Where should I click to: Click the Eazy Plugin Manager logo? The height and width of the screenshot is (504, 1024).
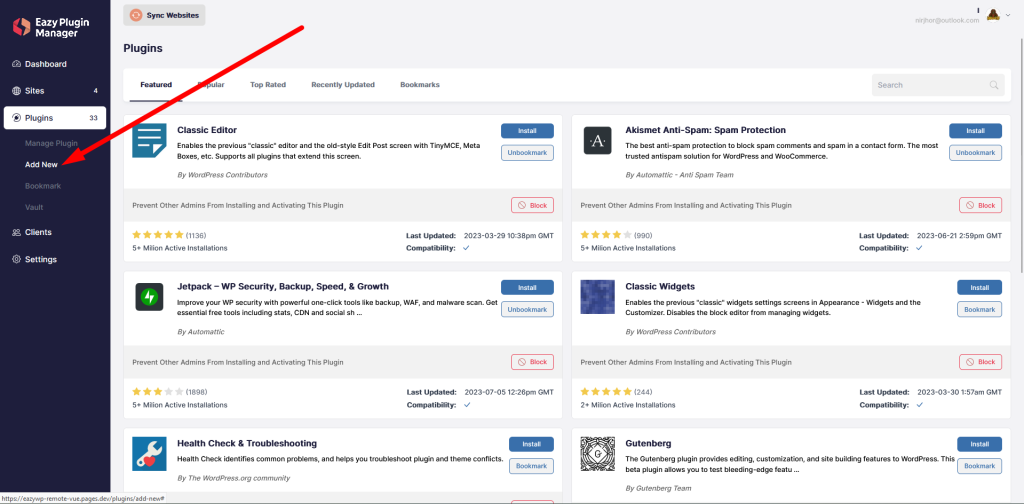pyautogui.click(x=51, y=27)
